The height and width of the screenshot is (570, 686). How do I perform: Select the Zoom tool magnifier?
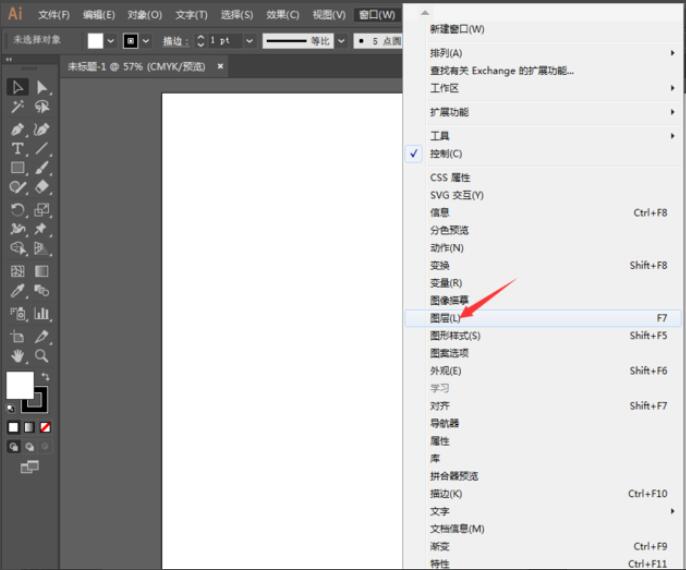[42, 355]
